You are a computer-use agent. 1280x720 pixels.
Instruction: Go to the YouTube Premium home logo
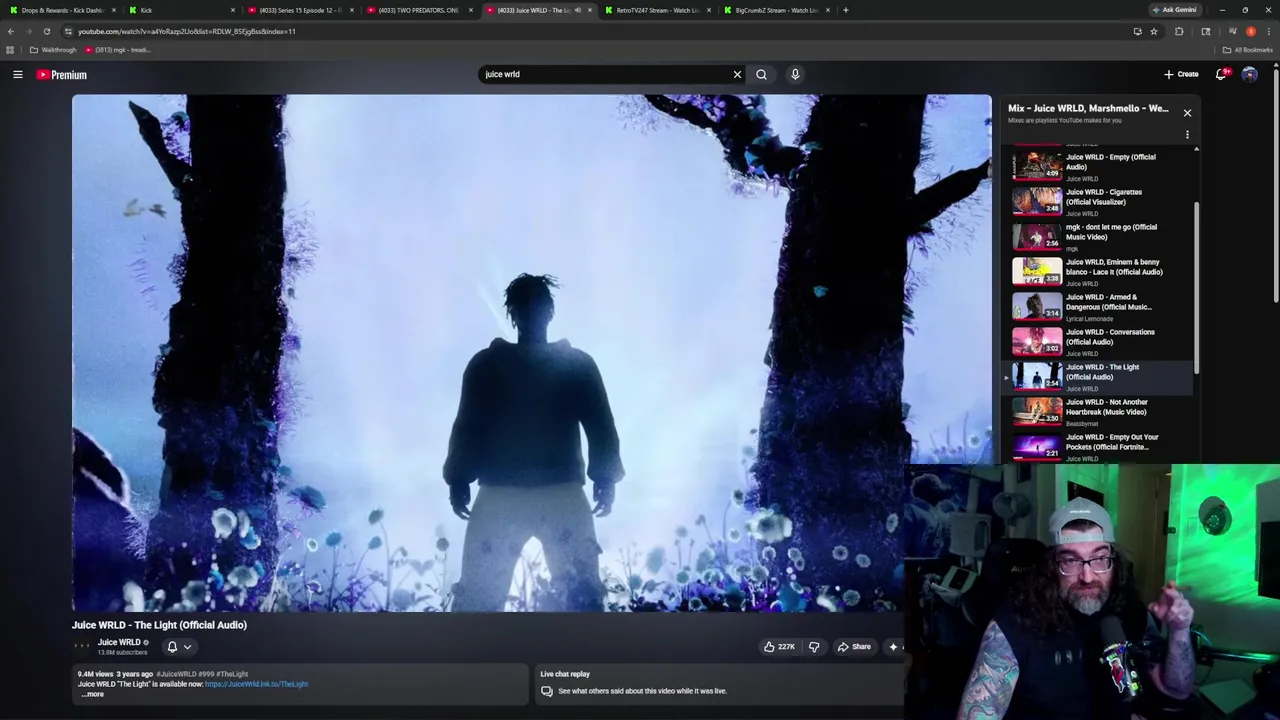(x=62, y=75)
